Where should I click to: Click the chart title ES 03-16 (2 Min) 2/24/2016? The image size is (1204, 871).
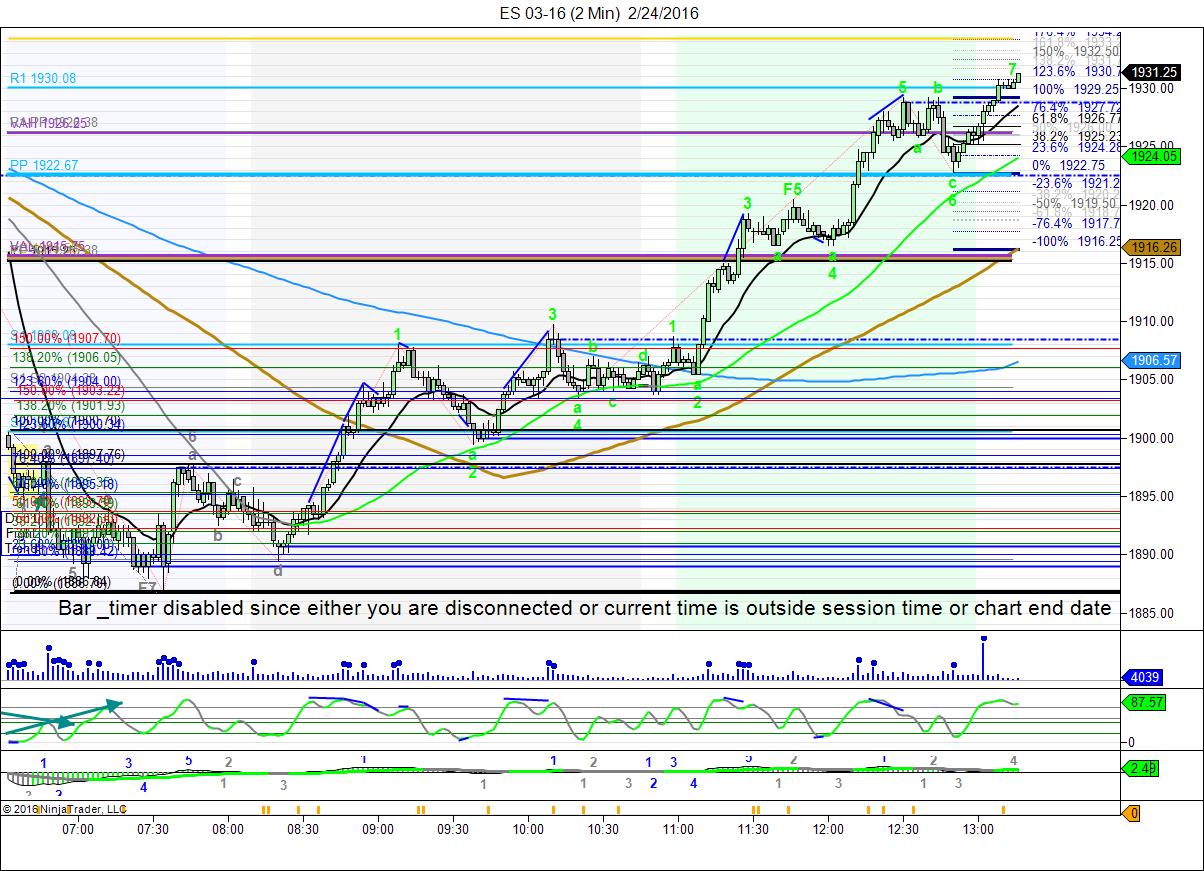pyautogui.click(x=599, y=13)
